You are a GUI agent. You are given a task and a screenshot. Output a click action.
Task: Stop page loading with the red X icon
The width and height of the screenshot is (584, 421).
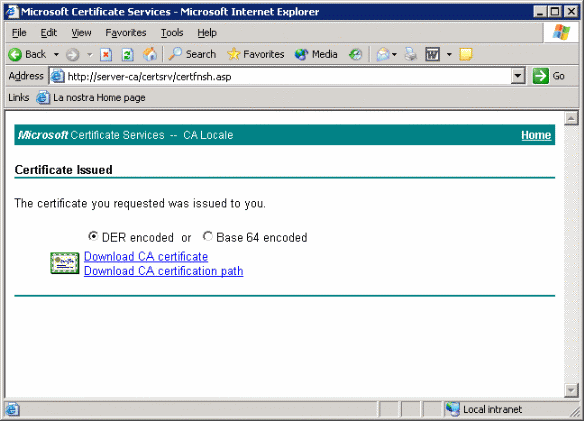pos(106,55)
